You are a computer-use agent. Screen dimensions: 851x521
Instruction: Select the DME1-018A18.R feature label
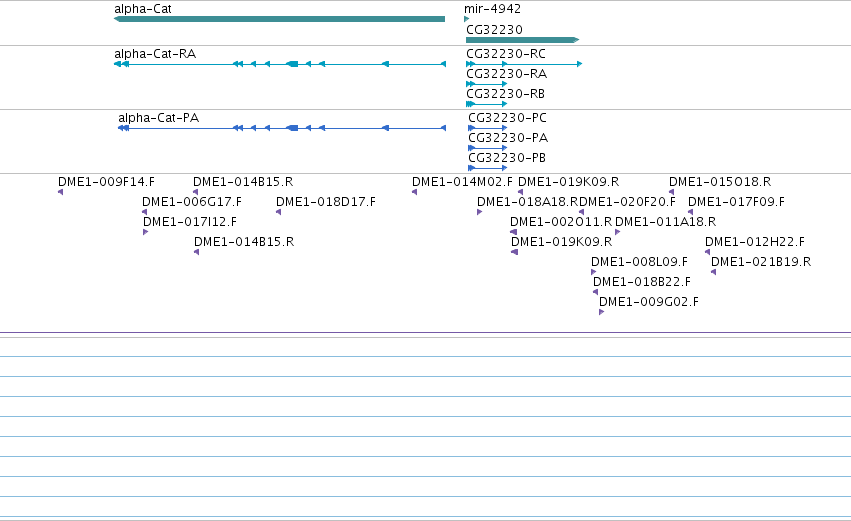[x=528, y=202]
